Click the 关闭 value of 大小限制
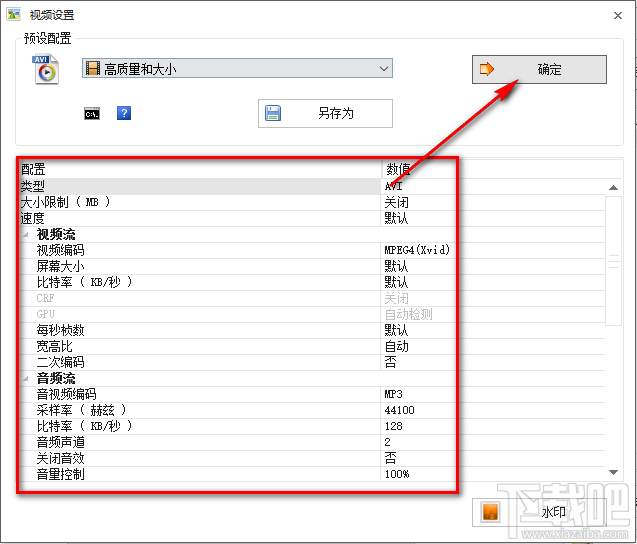This screenshot has height=544, width=637. pyautogui.click(x=396, y=202)
